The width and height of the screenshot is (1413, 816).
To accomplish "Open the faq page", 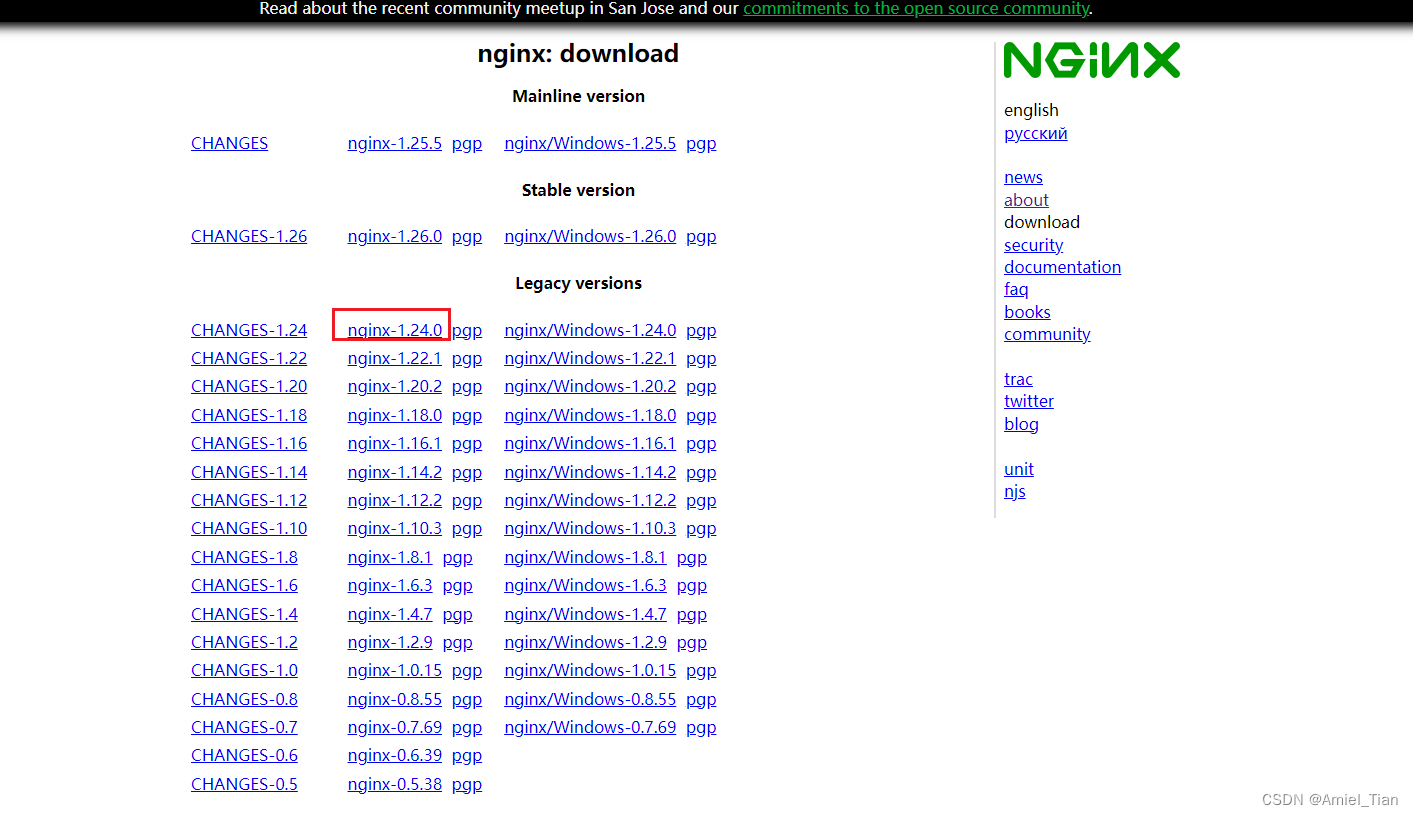I will (1016, 289).
